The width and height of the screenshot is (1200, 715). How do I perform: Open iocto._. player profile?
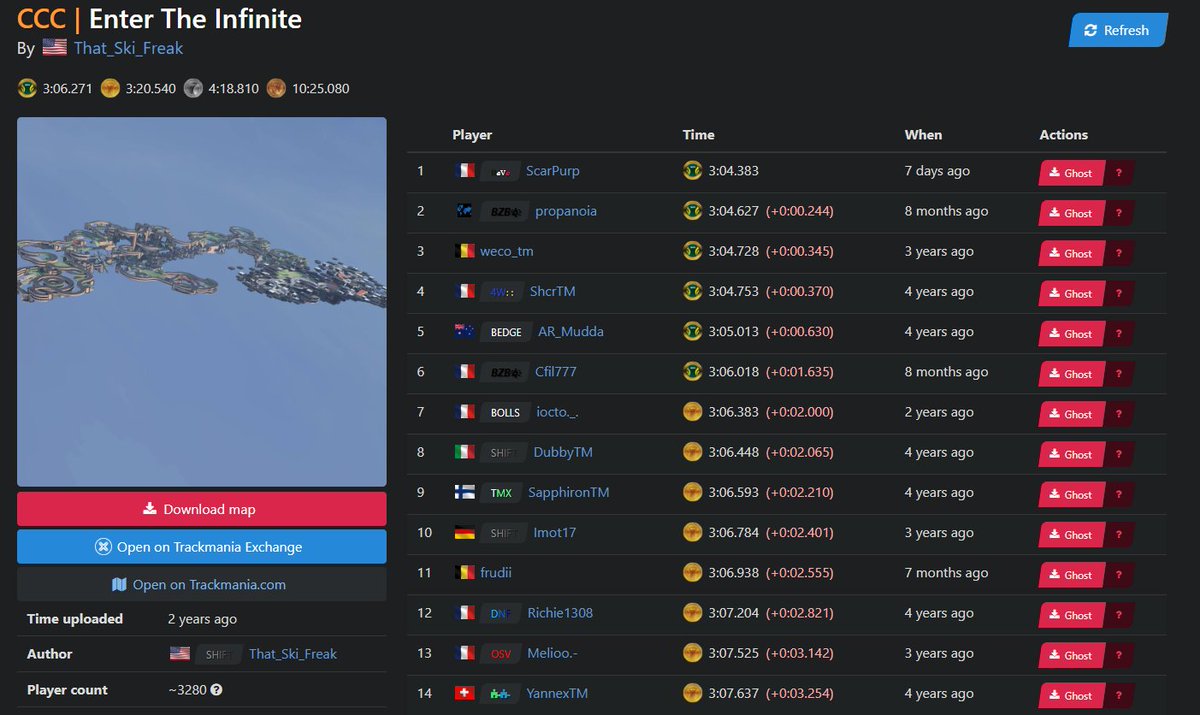click(x=558, y=412)
